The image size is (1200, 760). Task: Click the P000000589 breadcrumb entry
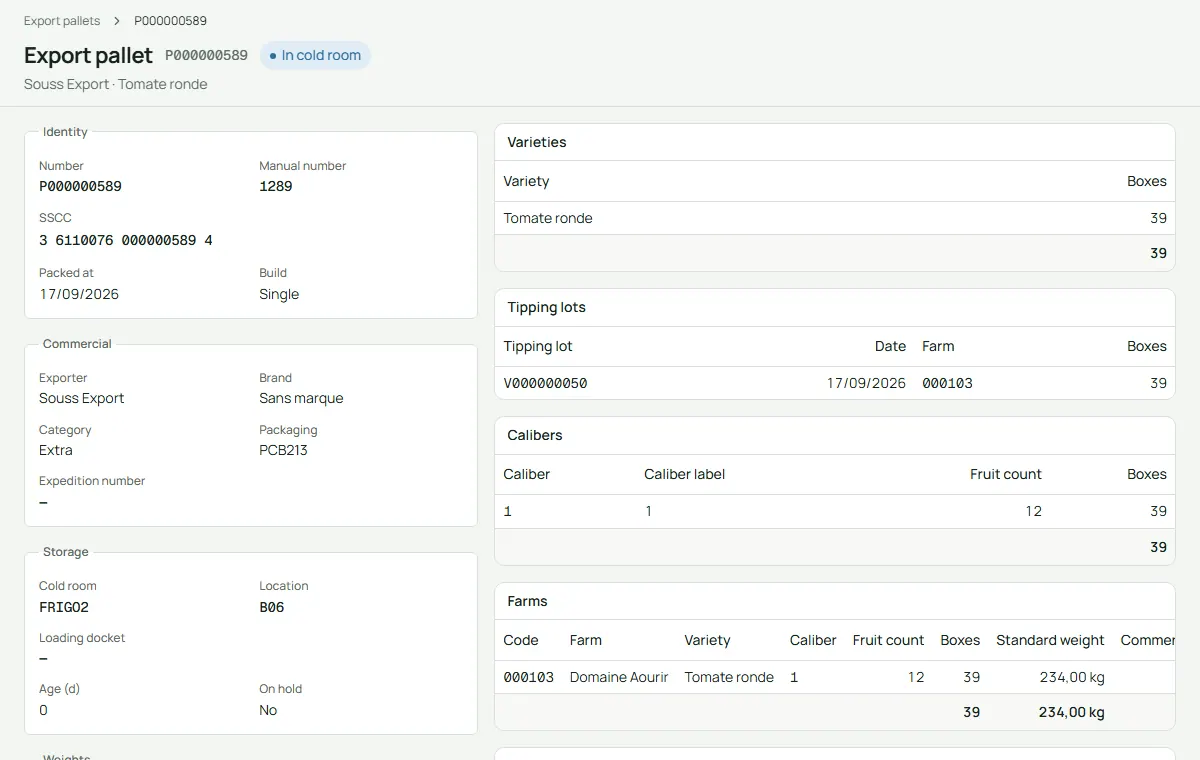click(x=171, y=21)
